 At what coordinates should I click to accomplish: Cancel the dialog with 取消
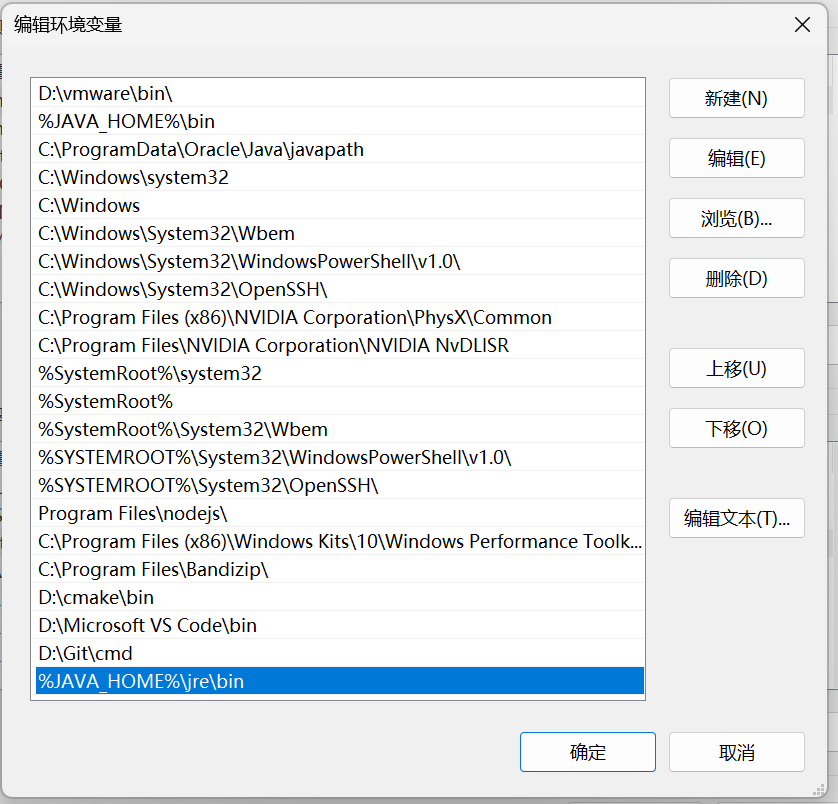[x=736, y=752]
